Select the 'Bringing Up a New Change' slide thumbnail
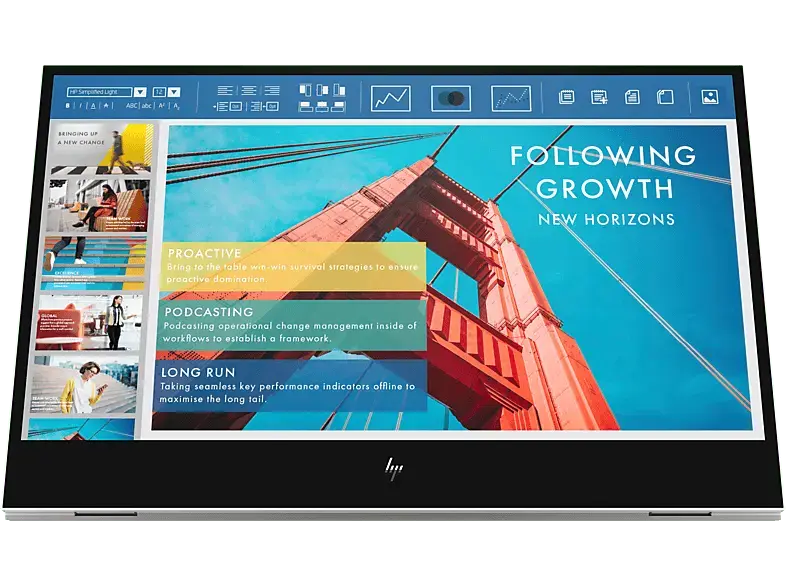The height and width of the screenshot is (587, 786). pos(101,149)
